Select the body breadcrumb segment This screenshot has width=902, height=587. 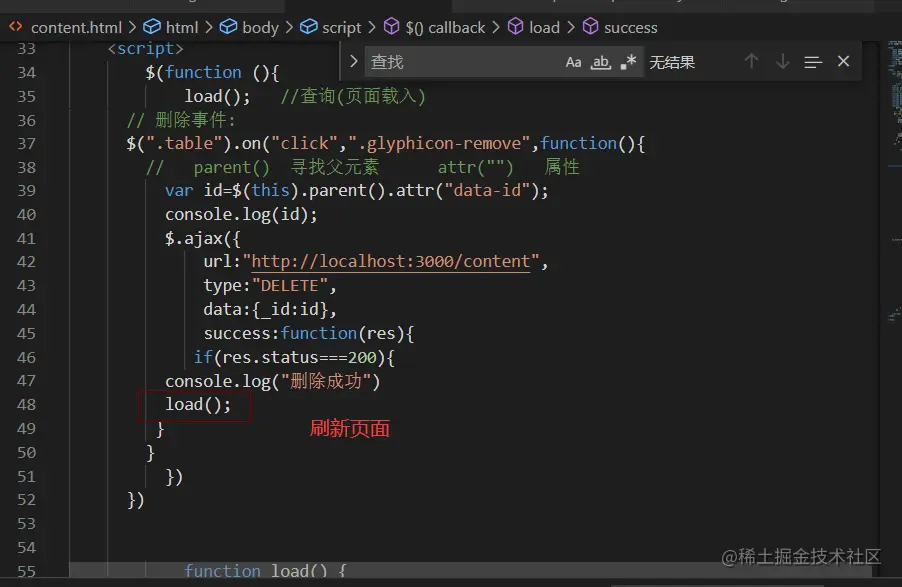tap(260, 27)
